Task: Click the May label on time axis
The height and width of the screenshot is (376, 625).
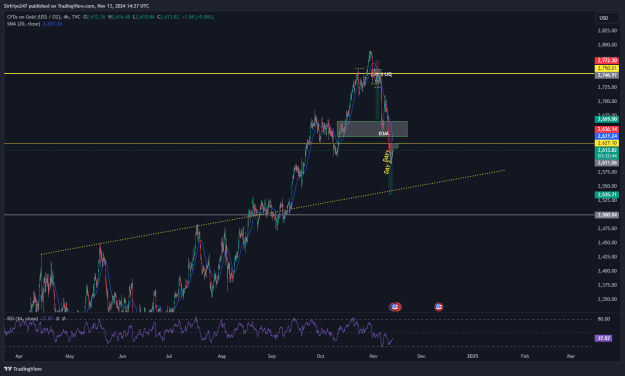Action: coord(70,356)
